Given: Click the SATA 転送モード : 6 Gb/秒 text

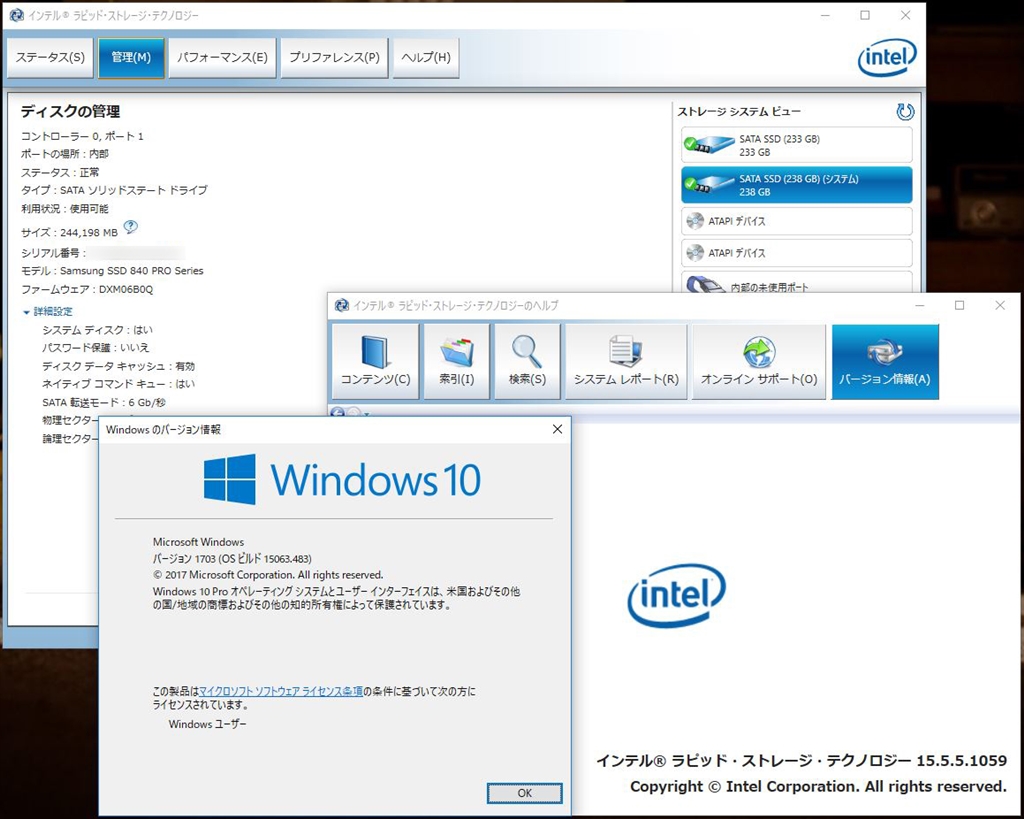Looking at the screenshot, I should click(104, 402).
